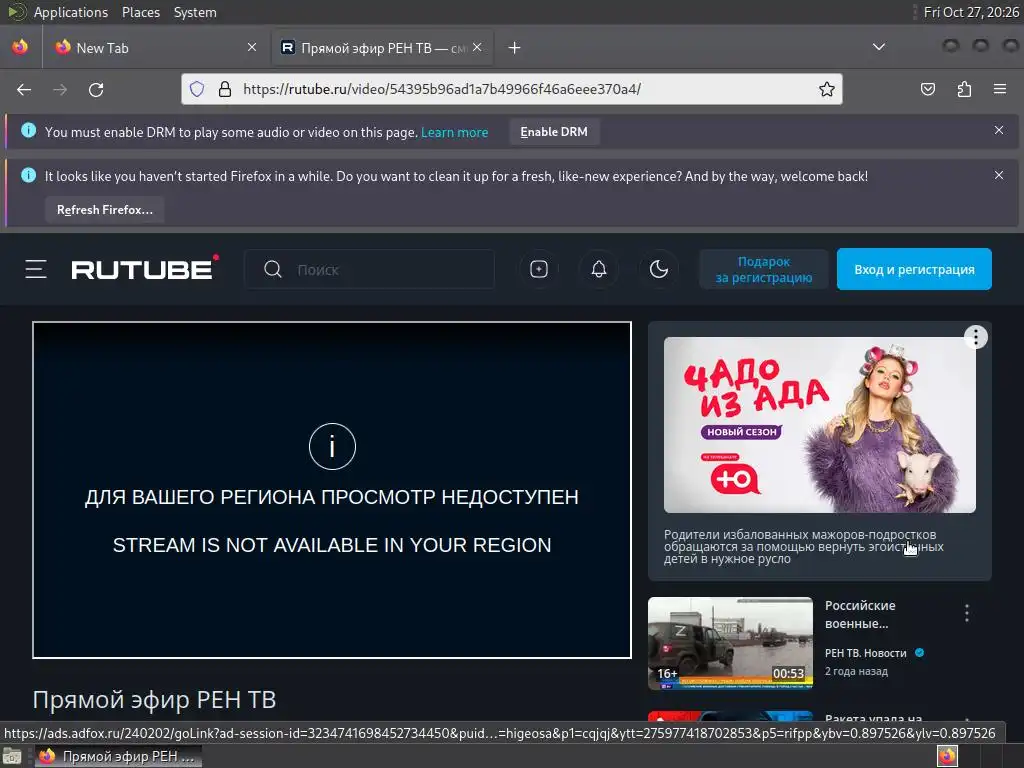Open the notifications bell
The image size is (1024, 768).
[x=599, y=269]
